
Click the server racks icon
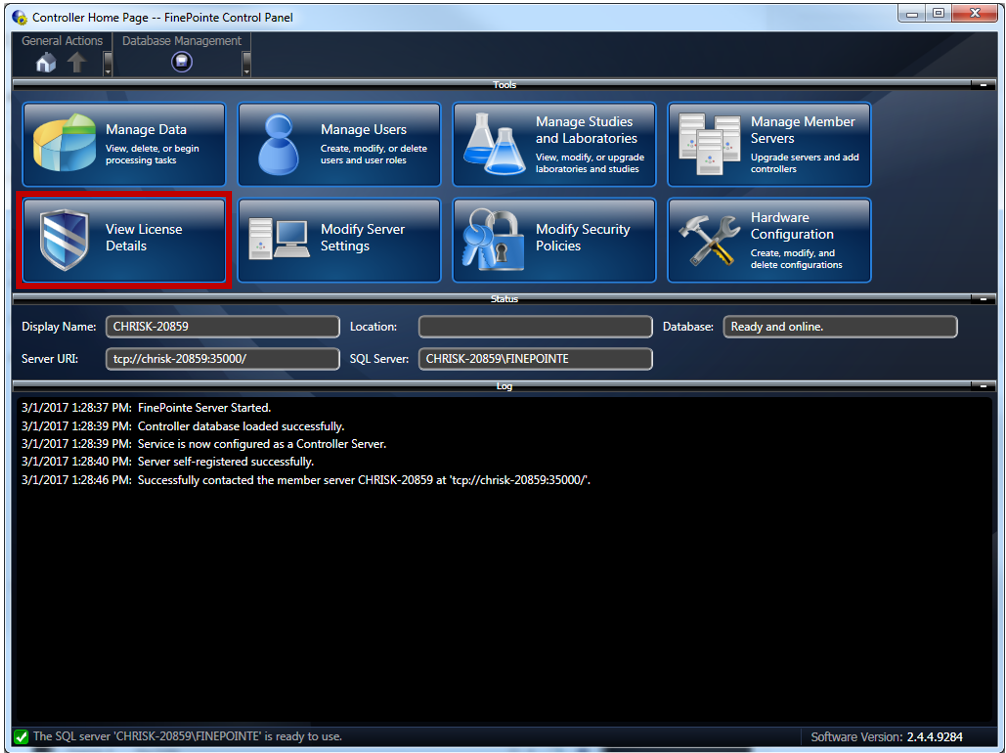709,144
